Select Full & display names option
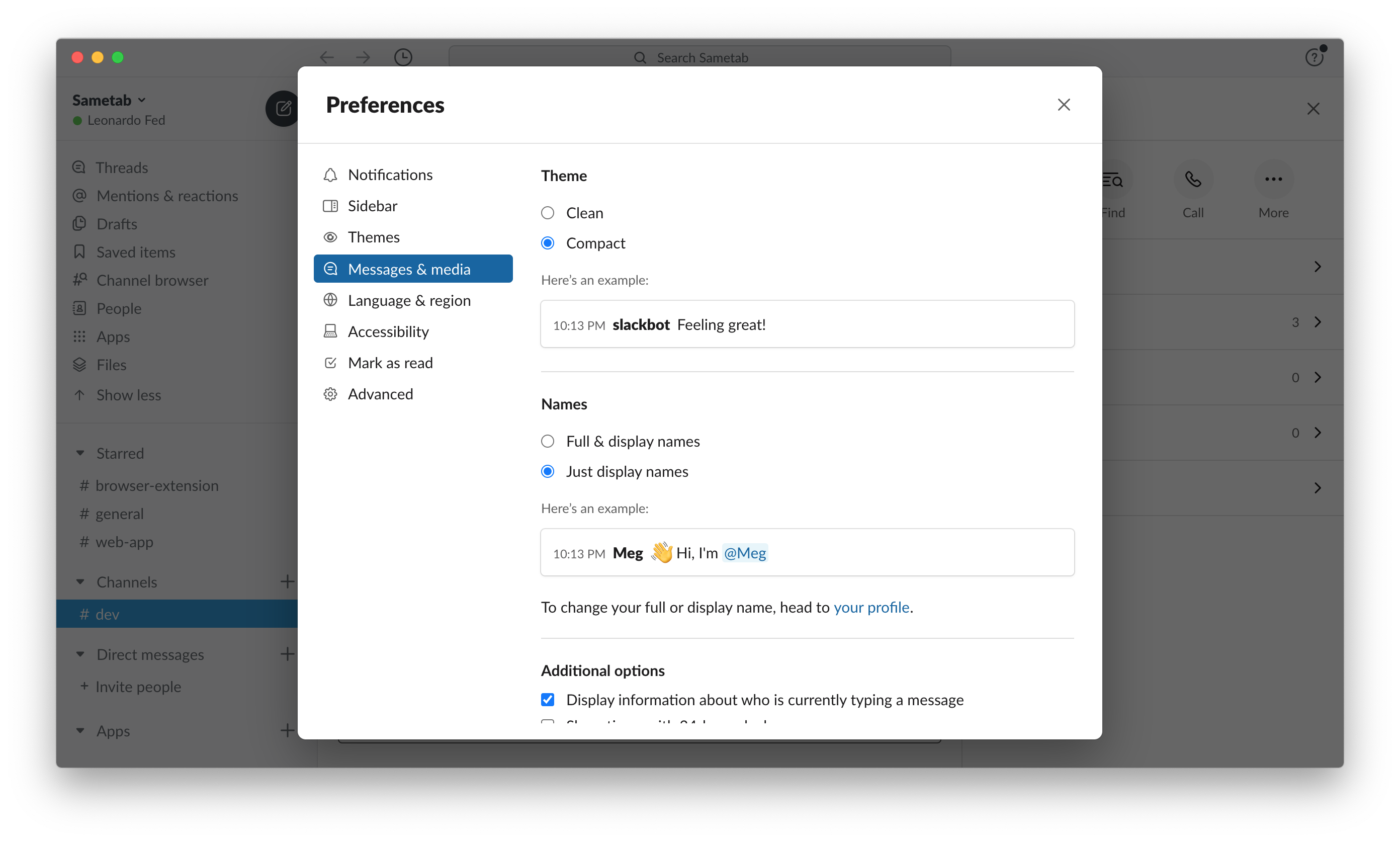 point(548,442)
